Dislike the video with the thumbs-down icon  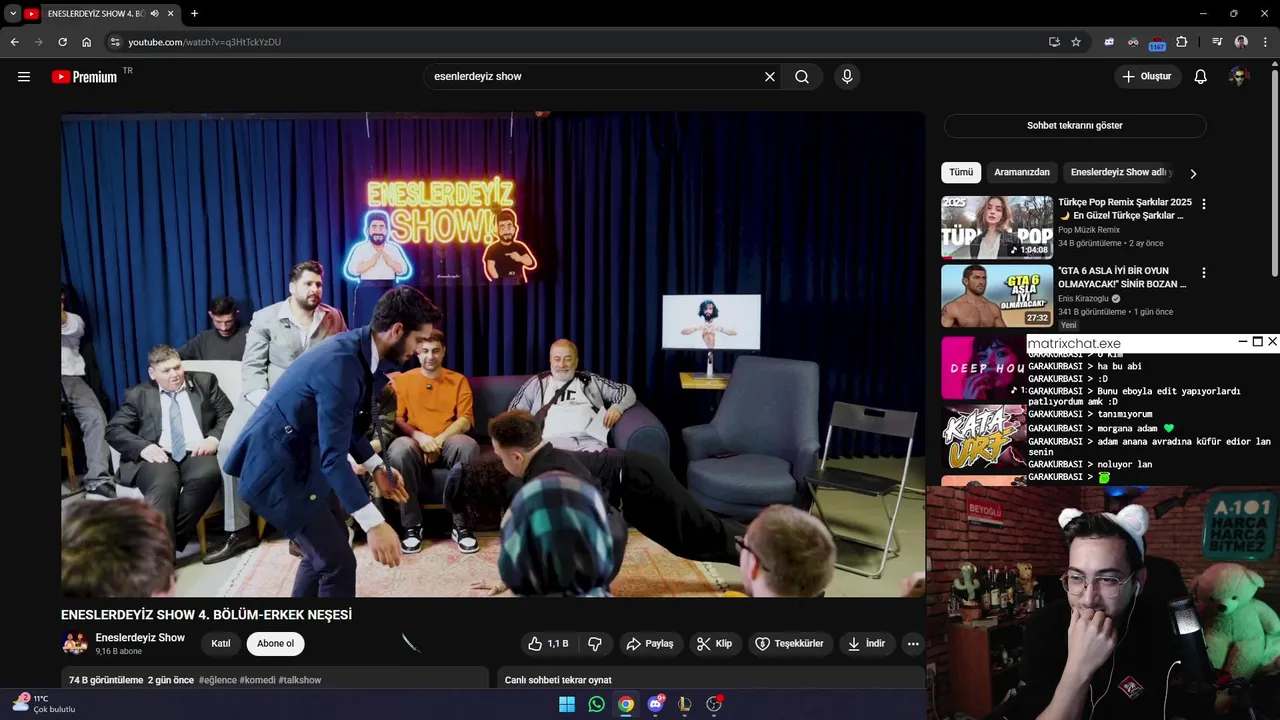595,644
